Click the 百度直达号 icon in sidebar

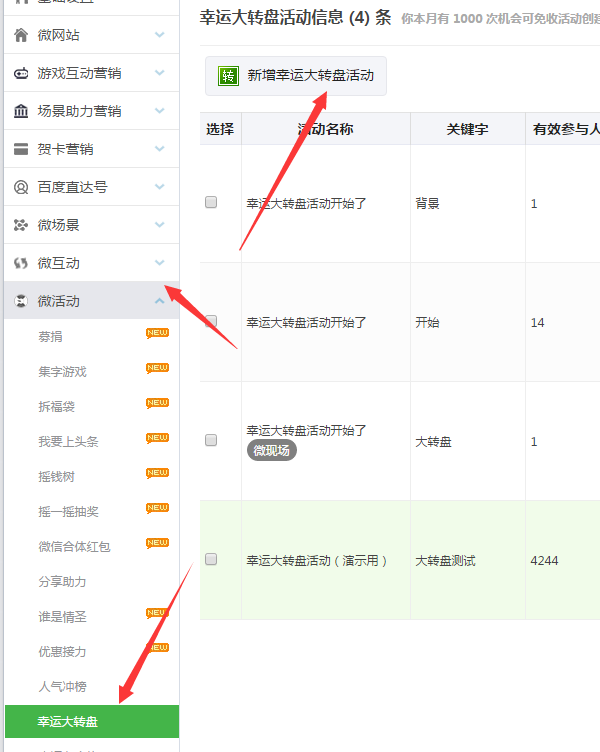(21, 187)
